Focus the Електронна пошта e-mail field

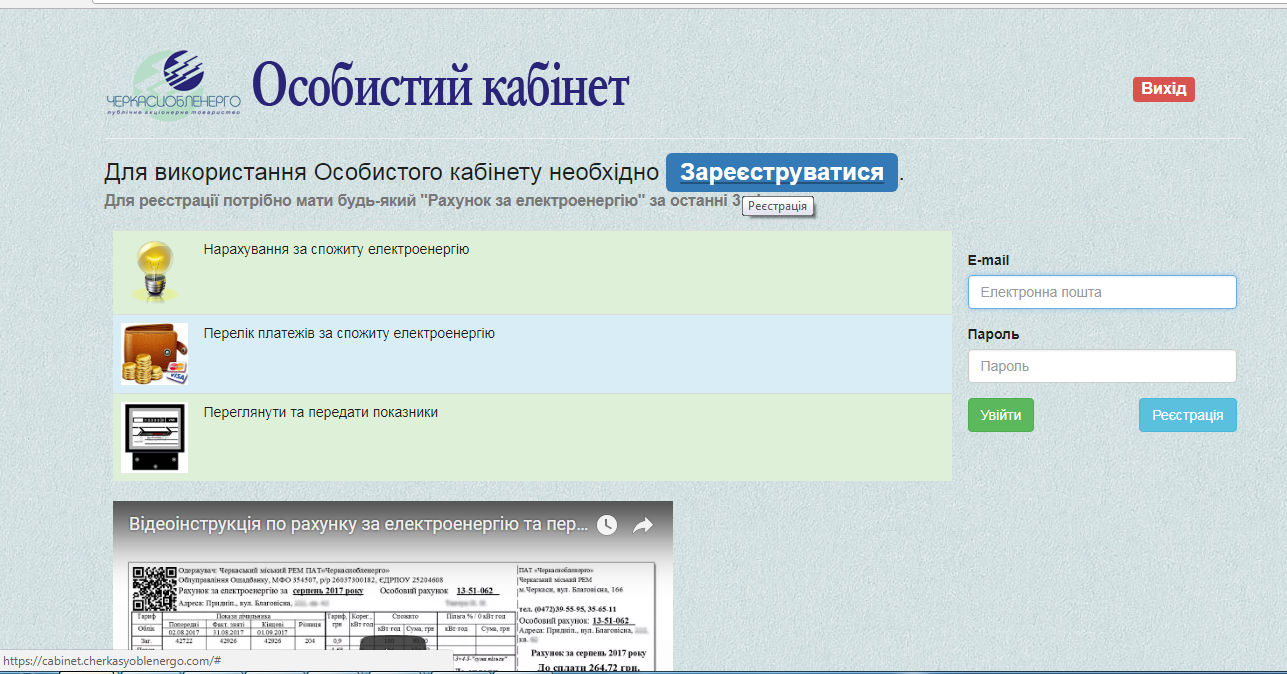pos(1102,292)
